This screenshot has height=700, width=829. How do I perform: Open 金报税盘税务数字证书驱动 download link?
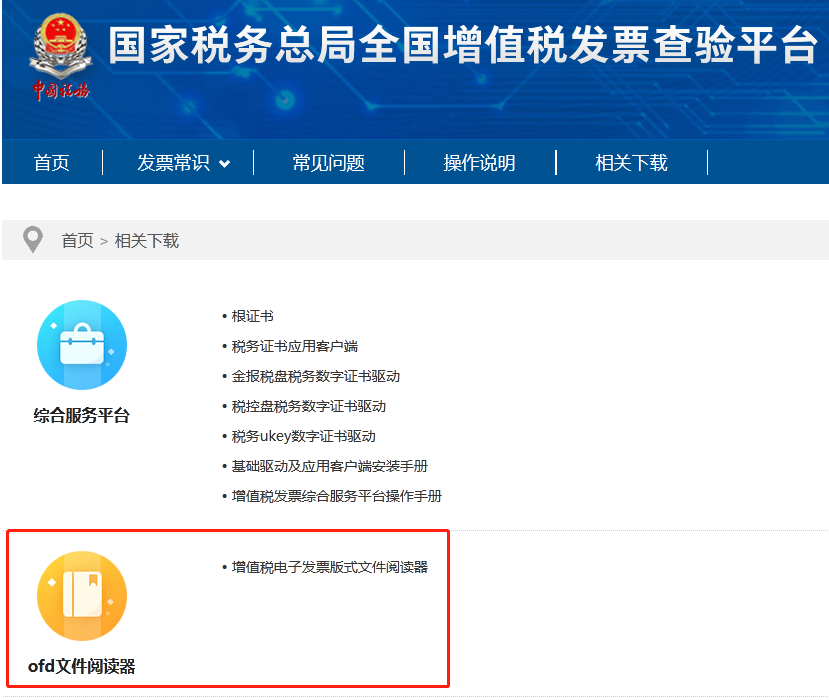pyautogui.click(x=316, y=376)
